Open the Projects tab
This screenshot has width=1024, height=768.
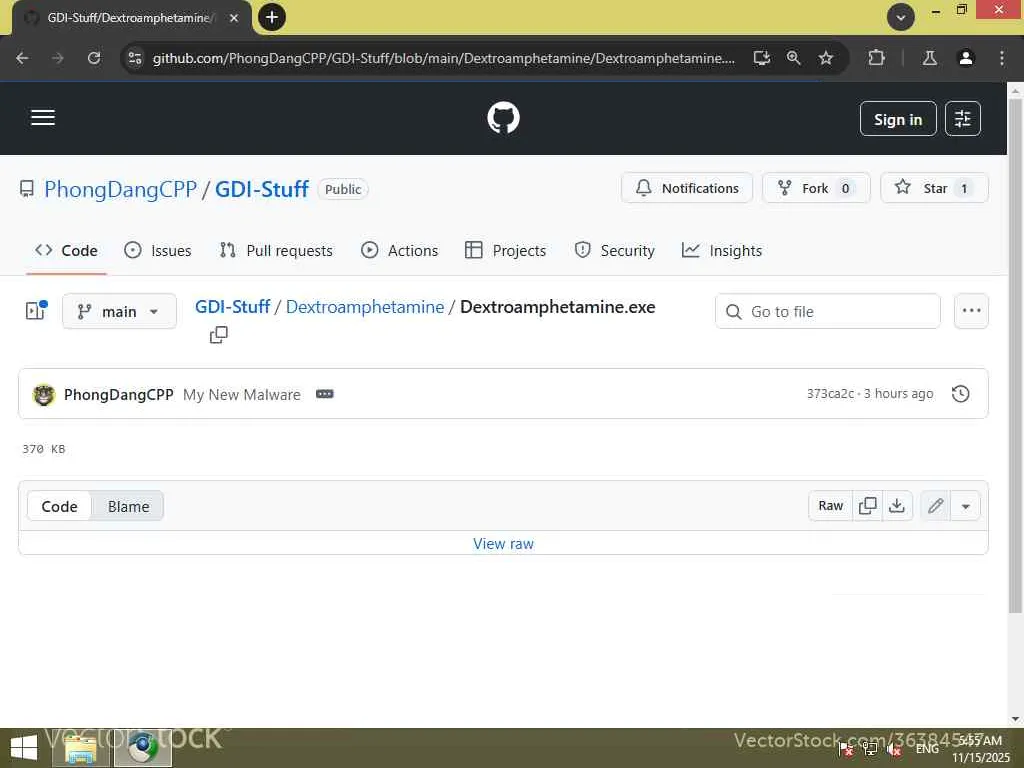tap(505, 251)
